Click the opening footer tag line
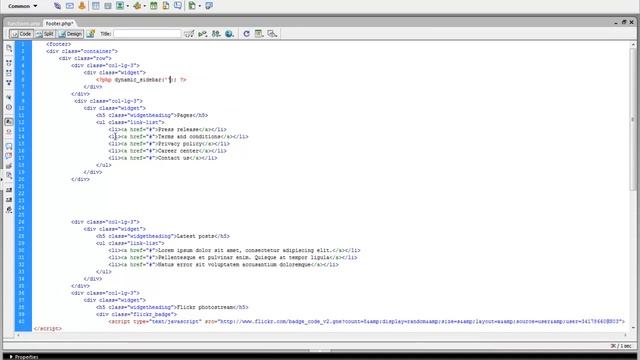Image resolution: width=640 pixels, height=360 pixels. (x=59, y=44)
